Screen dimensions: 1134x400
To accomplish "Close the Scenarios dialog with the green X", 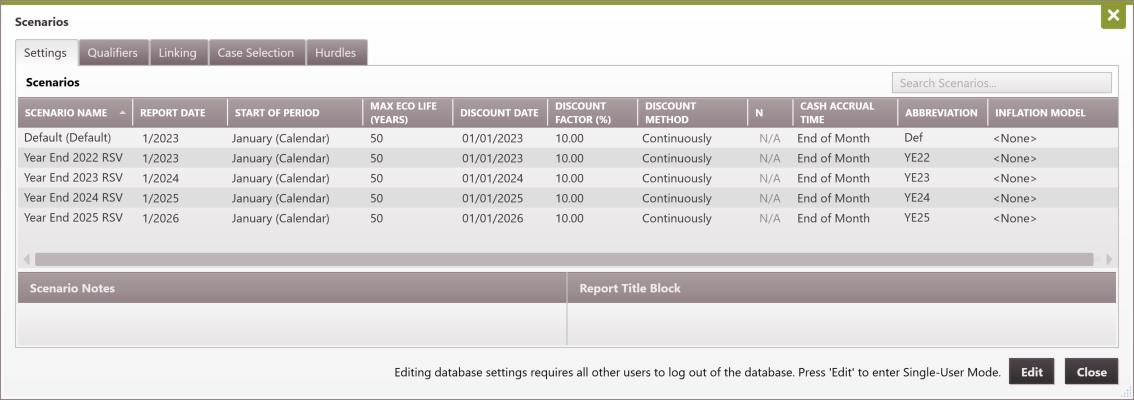I will point(1113,17).
